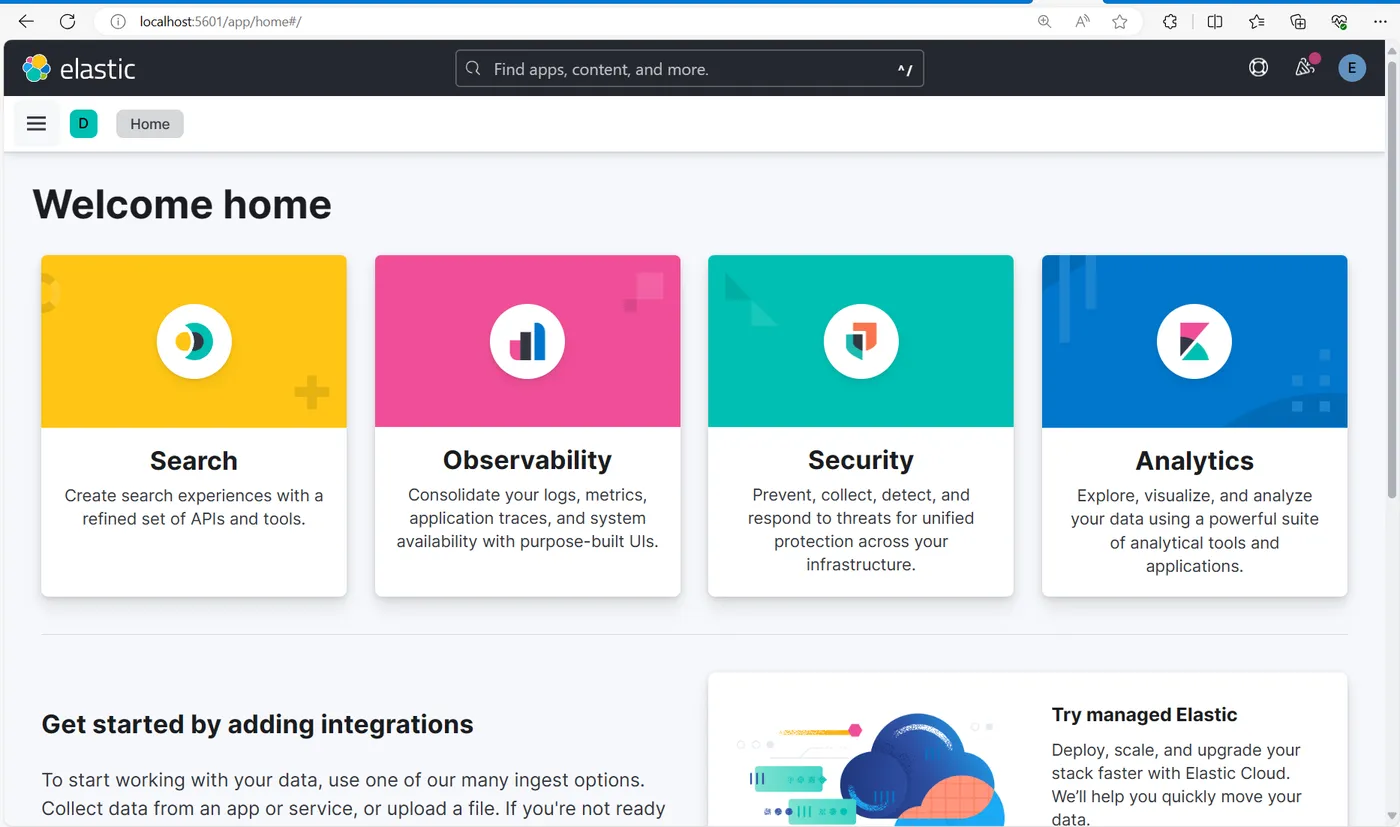Click the Analytics Kibana icon
This screenshot has width=1400, height=827.
click(x=1194, y=342)
